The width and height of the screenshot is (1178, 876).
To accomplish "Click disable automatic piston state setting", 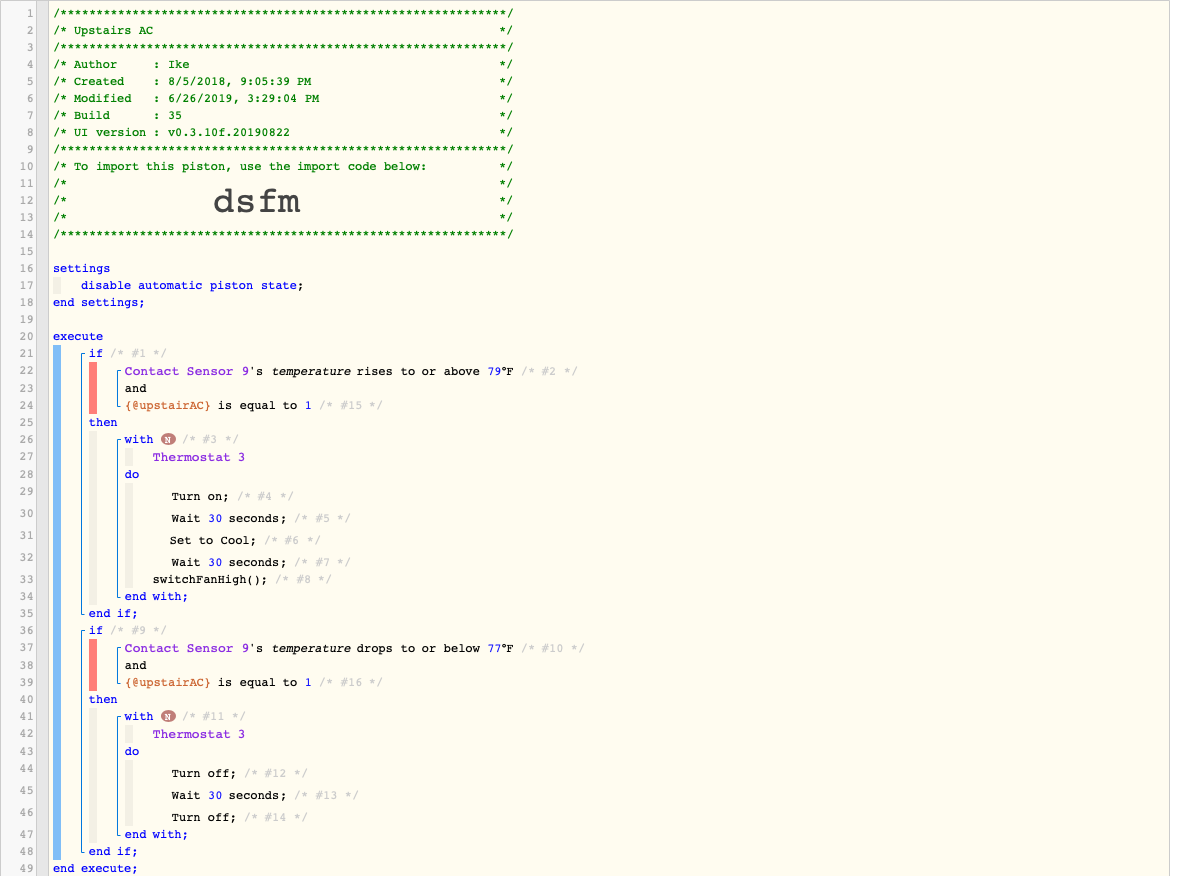I will (192, 285).
